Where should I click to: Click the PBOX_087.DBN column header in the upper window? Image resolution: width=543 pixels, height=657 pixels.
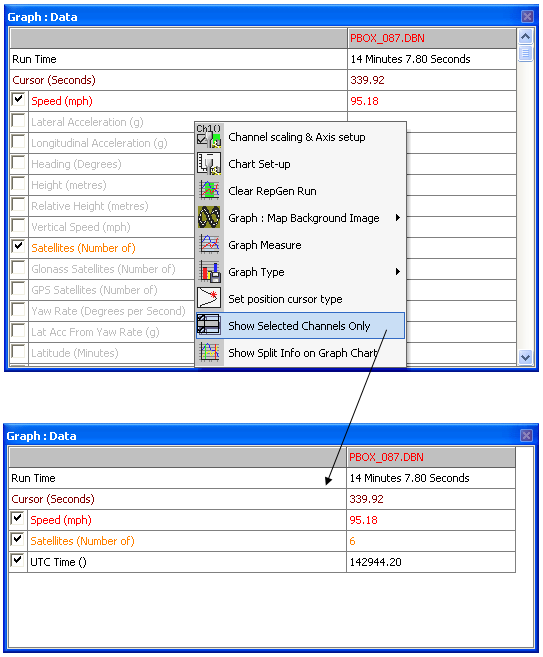432,38
